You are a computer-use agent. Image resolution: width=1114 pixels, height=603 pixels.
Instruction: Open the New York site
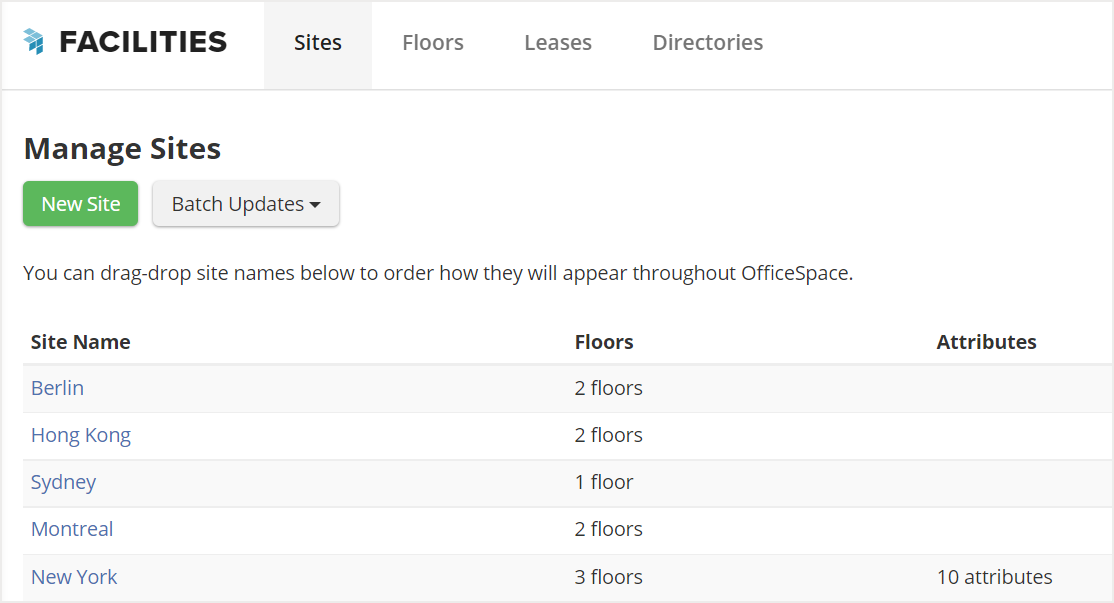[74, 577]
